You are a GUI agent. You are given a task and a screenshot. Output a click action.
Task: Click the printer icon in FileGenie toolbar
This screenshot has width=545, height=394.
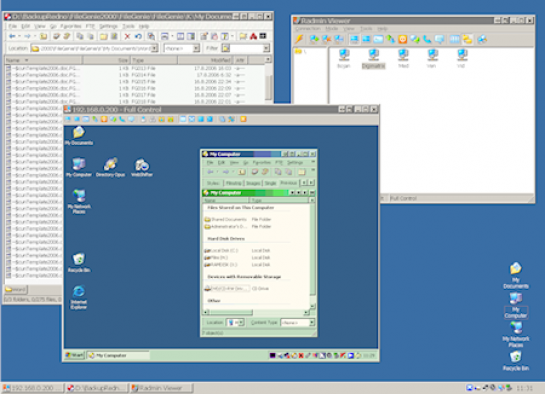(x=164, y=36)
